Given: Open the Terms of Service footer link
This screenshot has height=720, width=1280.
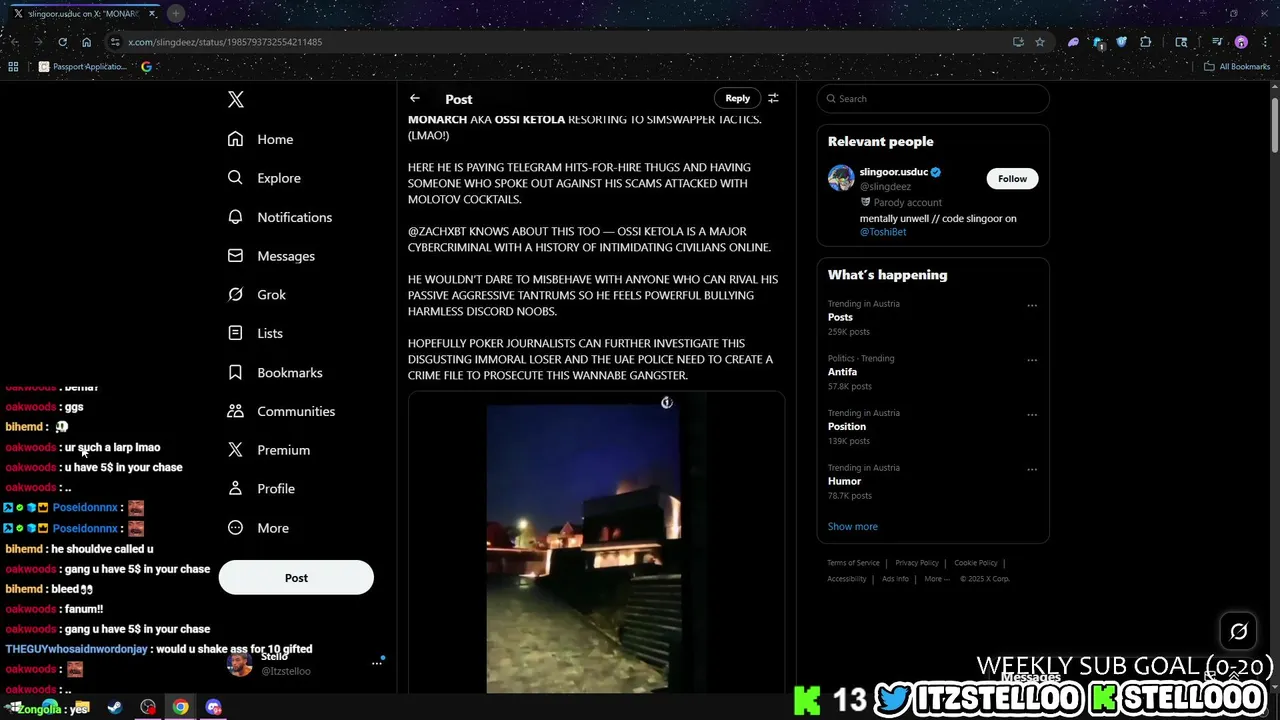Looking at the screenshot, I should click(853, 563).
